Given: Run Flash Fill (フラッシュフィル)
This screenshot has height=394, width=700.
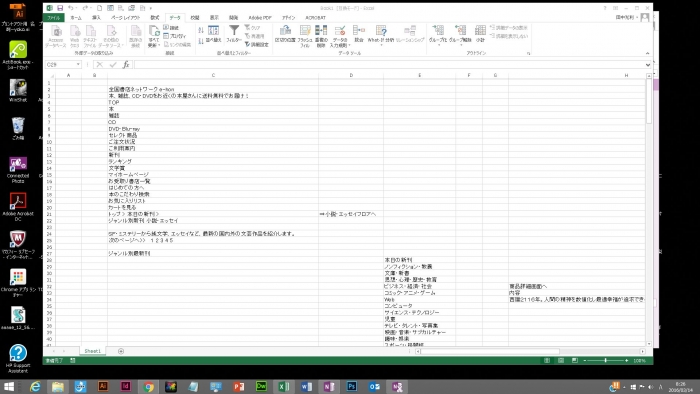Looking at the screenshot, I should [x=305, y=37].
